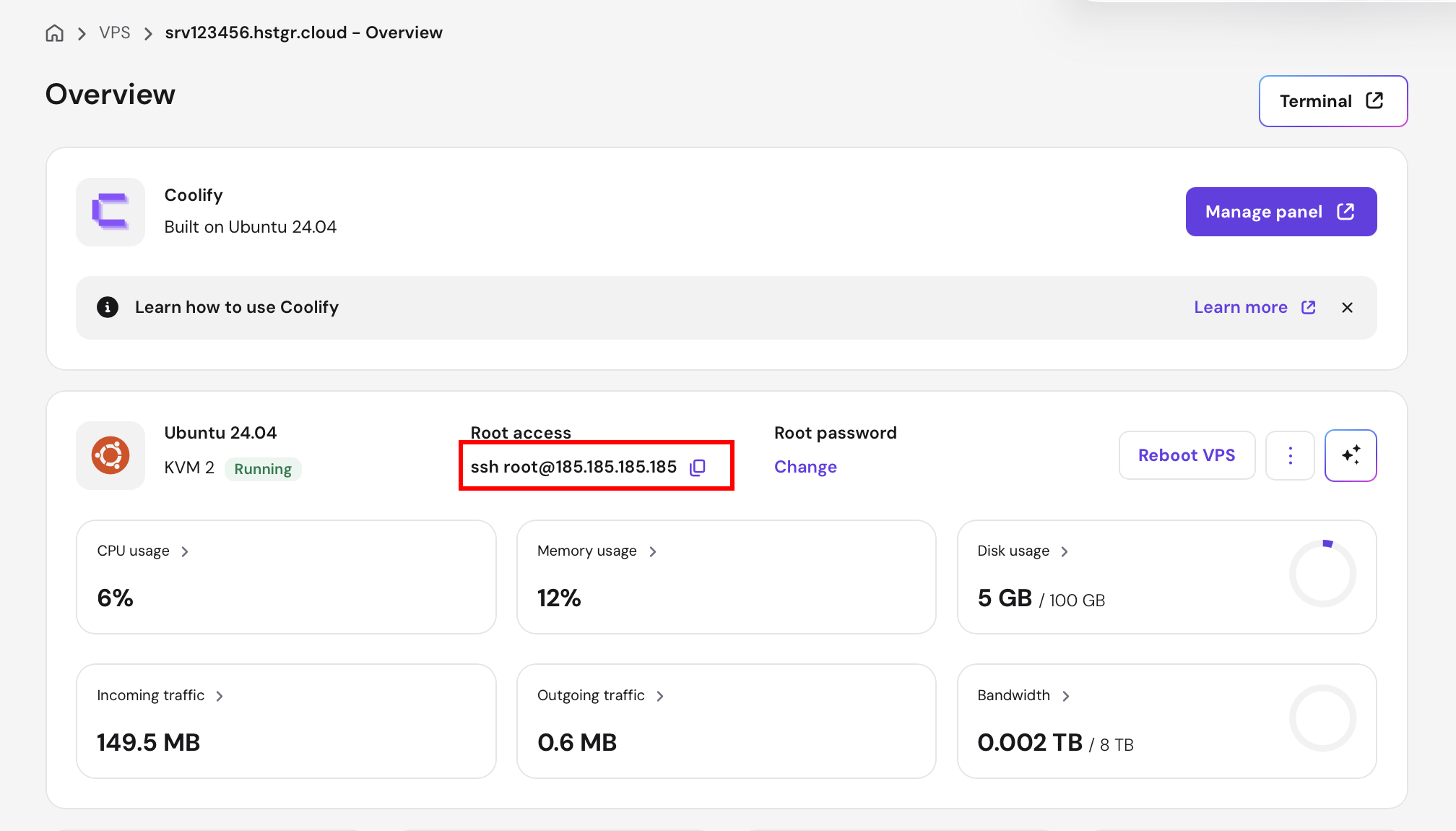
Task: Click the 12% memory usage value
Action: click(x=559, y=598)
